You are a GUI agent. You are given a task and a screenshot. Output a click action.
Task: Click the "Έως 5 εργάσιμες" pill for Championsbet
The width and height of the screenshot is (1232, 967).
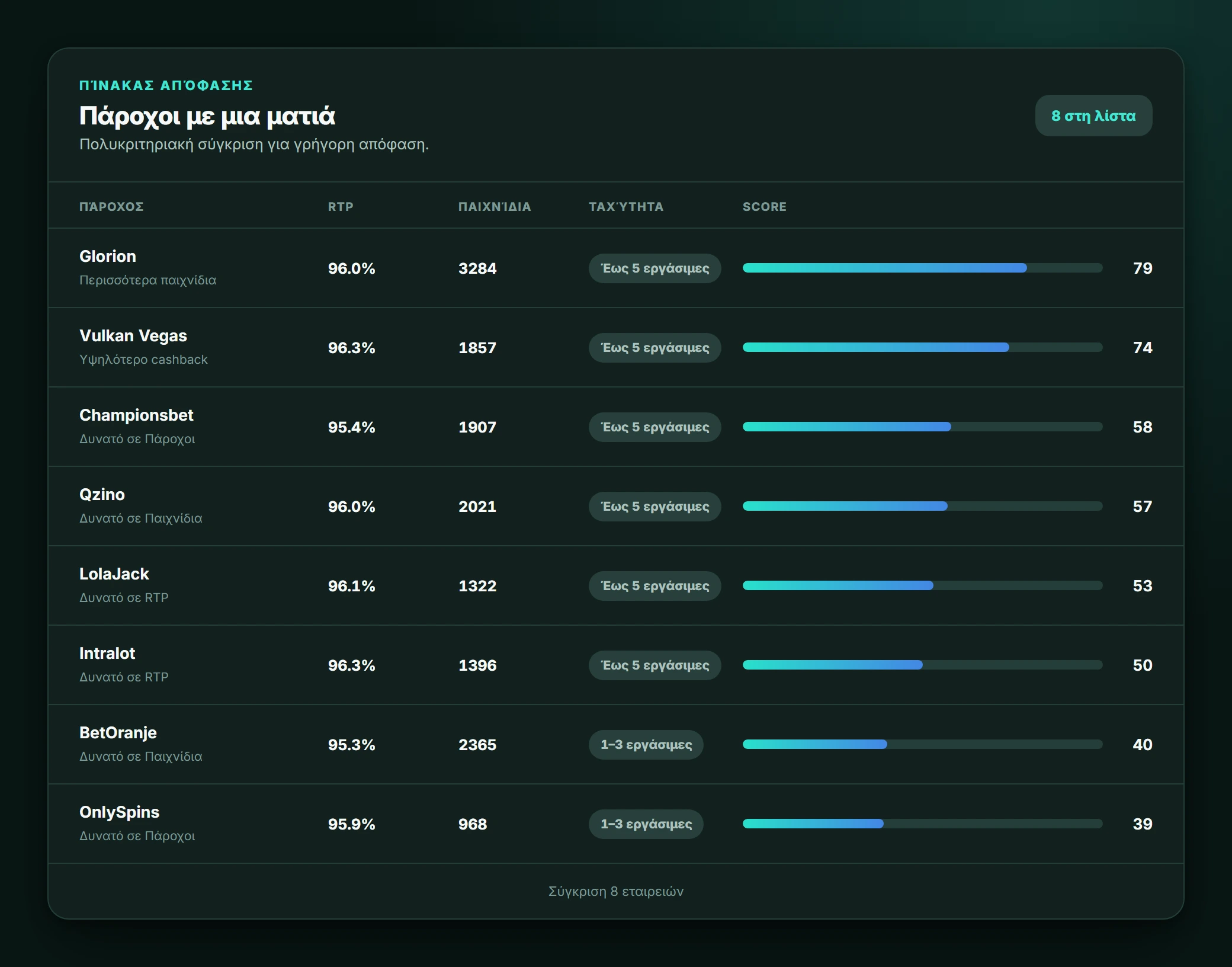655,427
